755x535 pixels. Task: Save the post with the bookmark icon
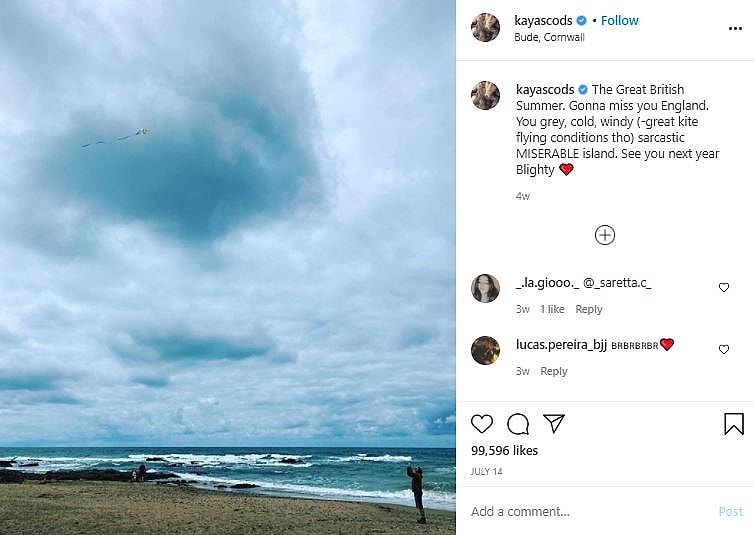pyautogui.click(x=734, y=424)
